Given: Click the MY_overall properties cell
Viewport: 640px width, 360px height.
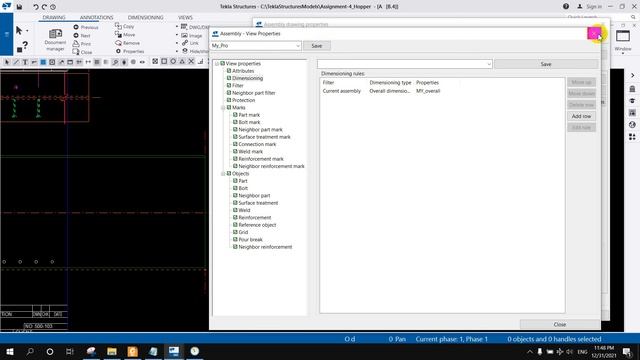Looking at the screenshot, I should click(x=428, y=91).
